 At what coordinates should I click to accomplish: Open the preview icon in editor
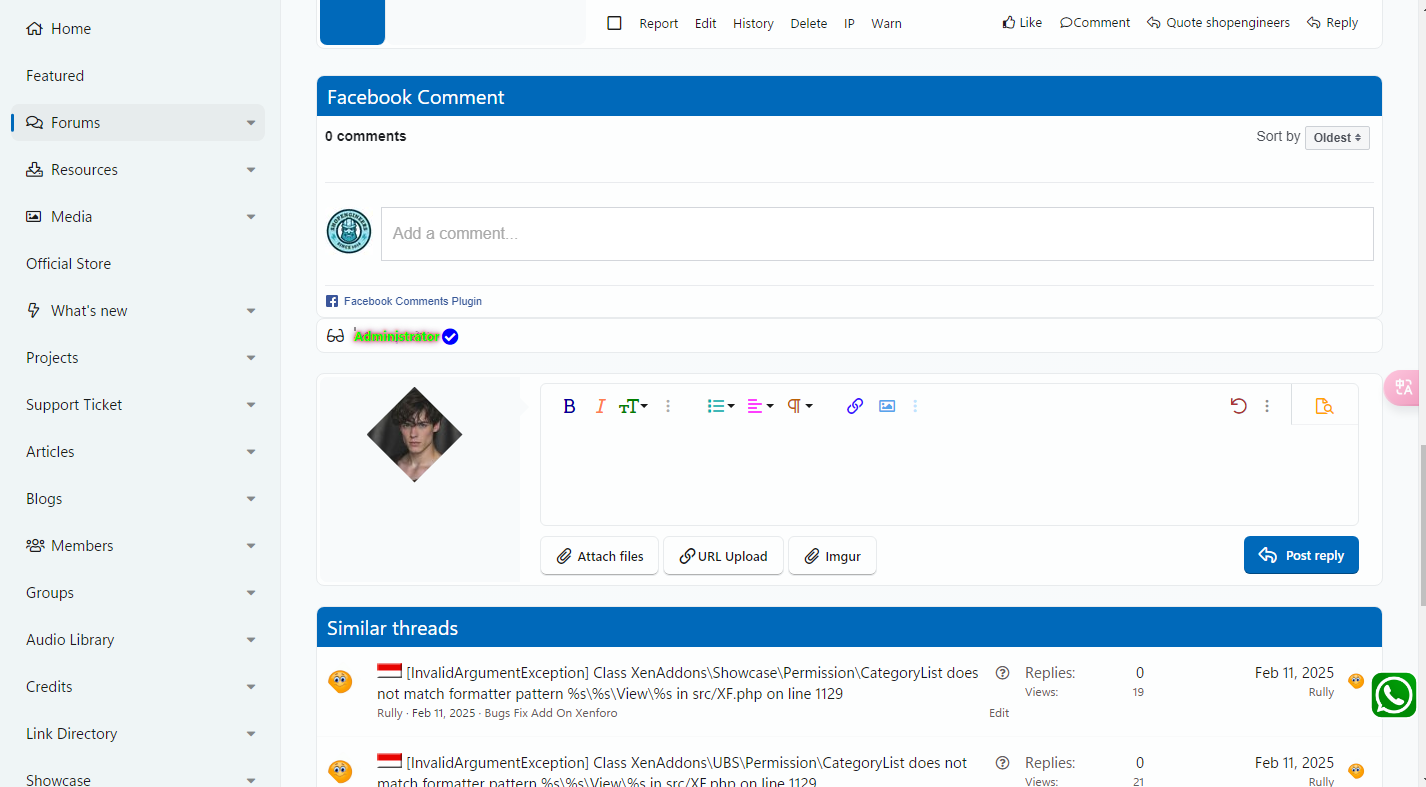click(1324, 406)
